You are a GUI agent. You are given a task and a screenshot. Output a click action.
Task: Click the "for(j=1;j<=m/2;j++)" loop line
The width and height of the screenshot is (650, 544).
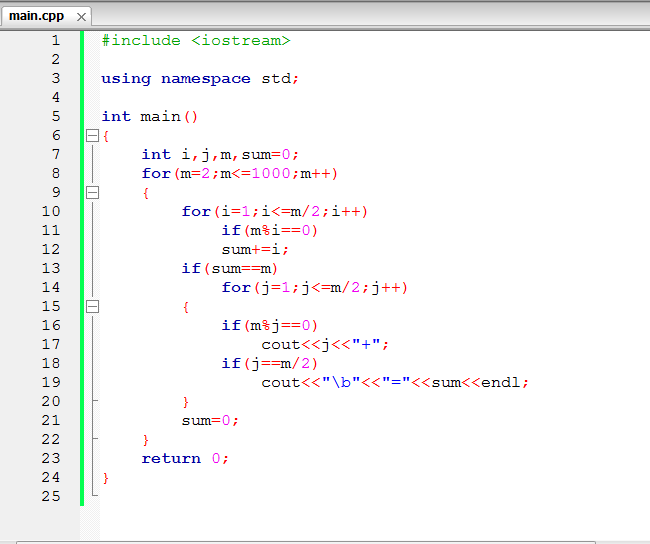tap(315, 287)
